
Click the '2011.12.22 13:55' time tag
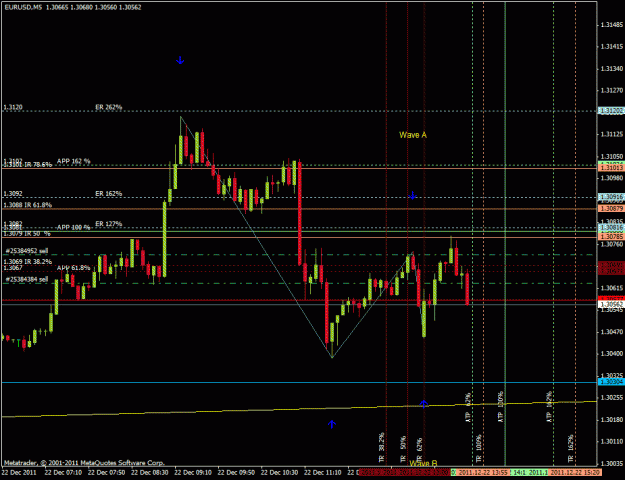point(483,472)
